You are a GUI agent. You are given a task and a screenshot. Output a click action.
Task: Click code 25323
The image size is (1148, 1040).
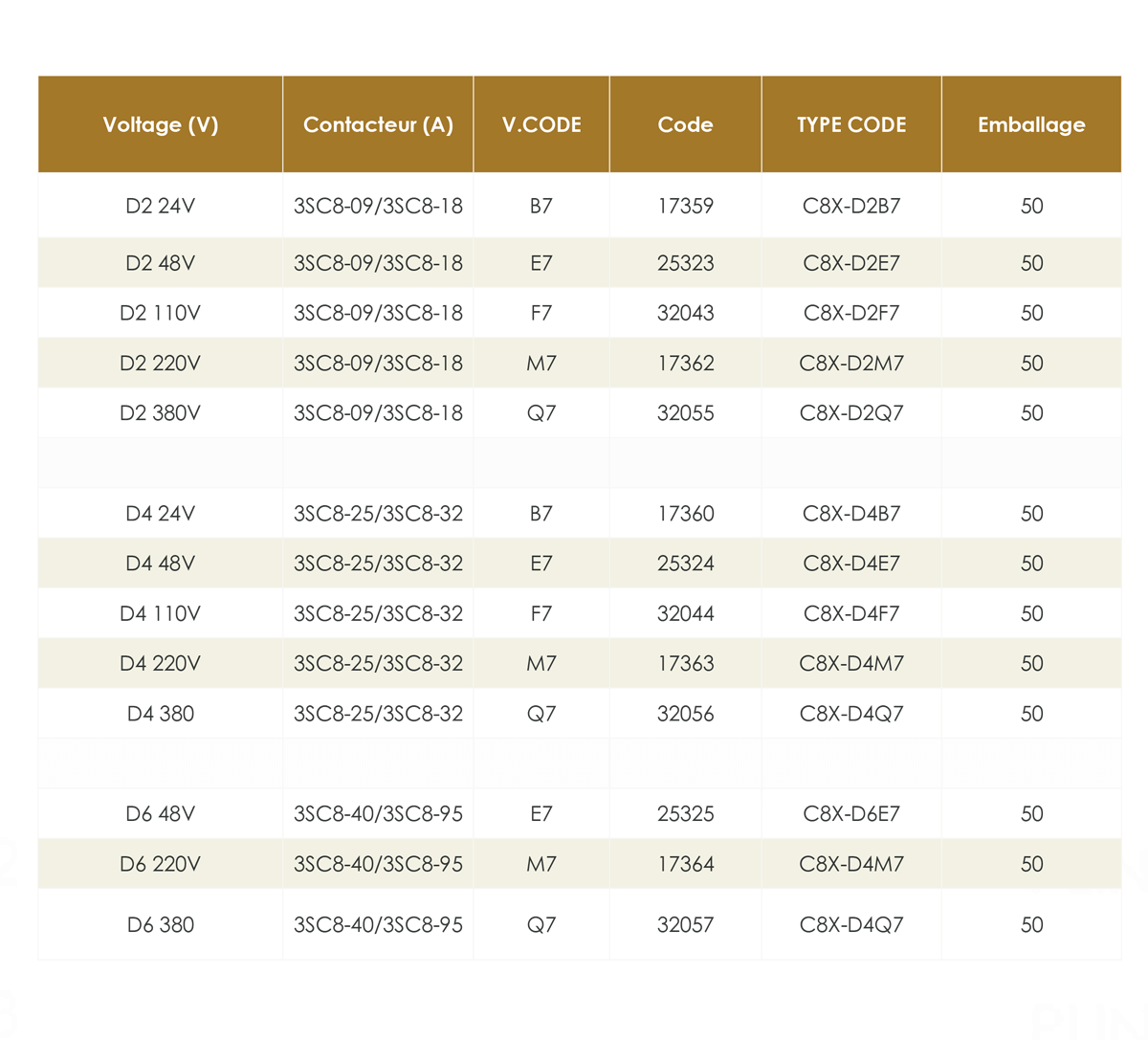(x=685, y=263)
